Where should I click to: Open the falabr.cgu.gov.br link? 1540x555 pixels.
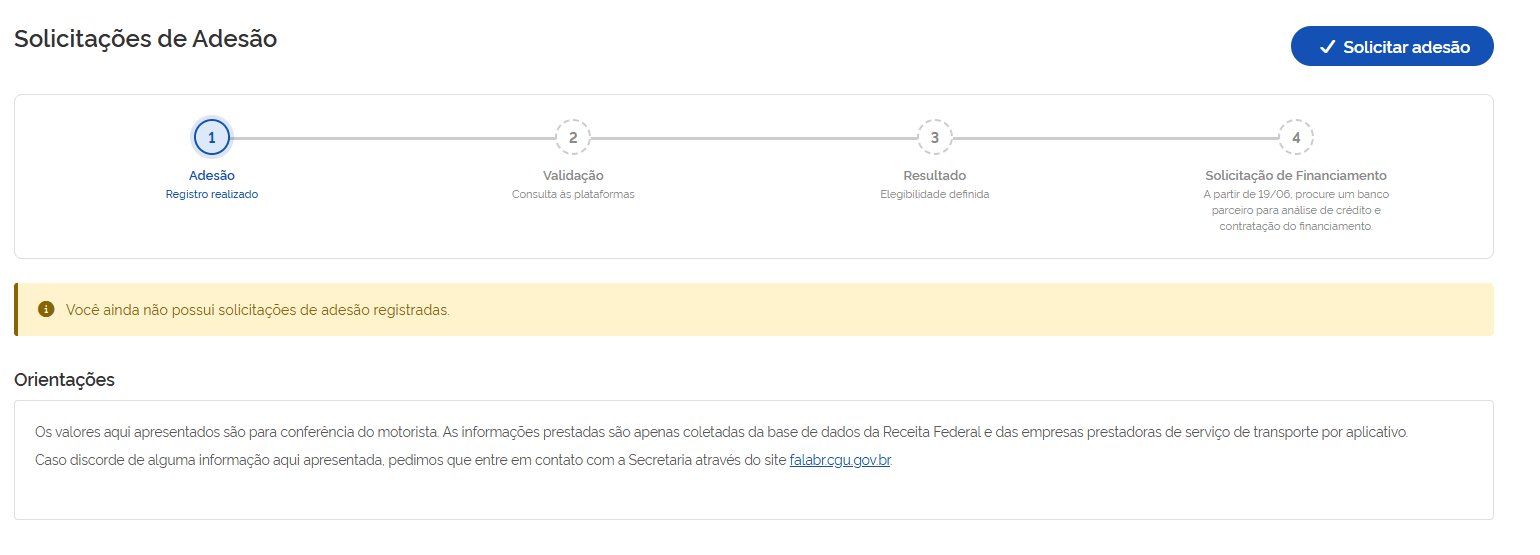840,461
